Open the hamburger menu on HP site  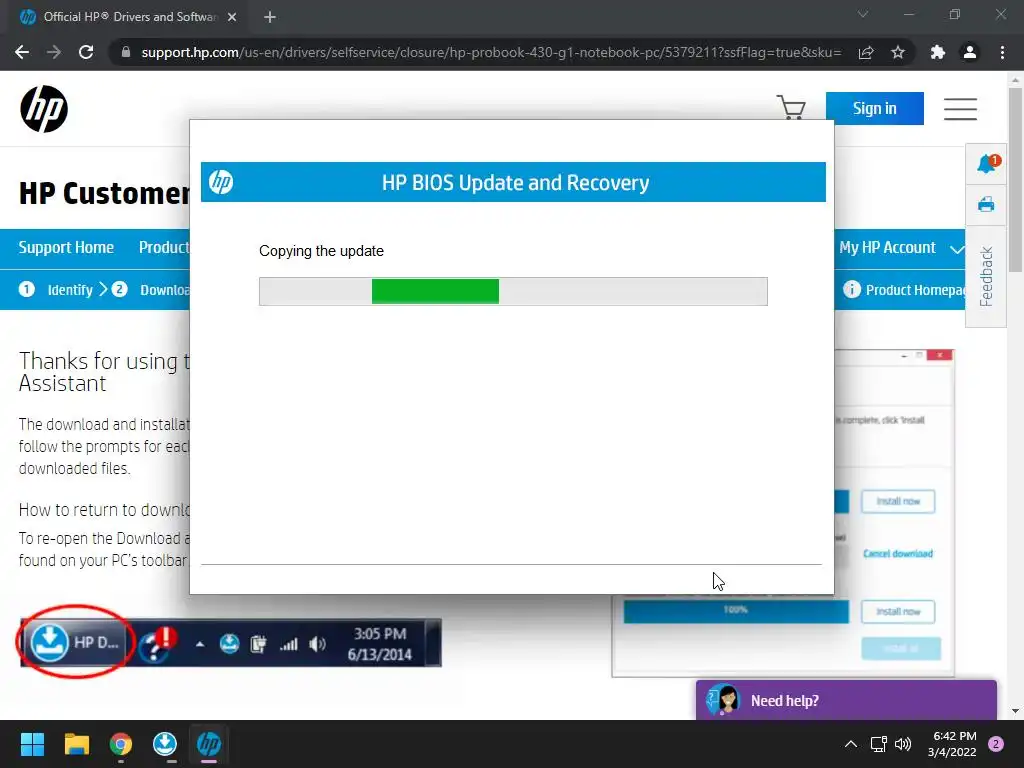click(960, 108)
